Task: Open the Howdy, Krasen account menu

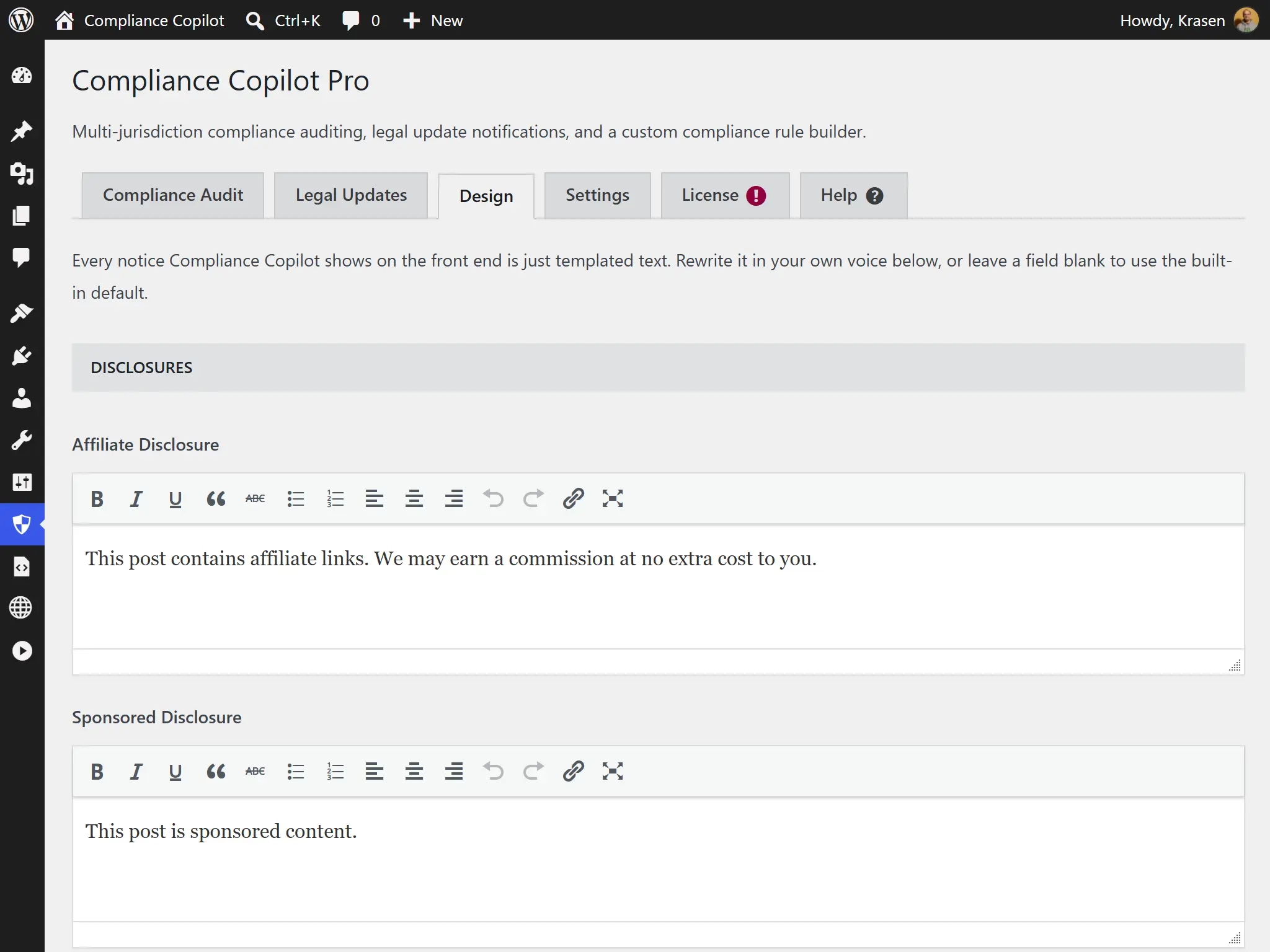Action: 1189,20
